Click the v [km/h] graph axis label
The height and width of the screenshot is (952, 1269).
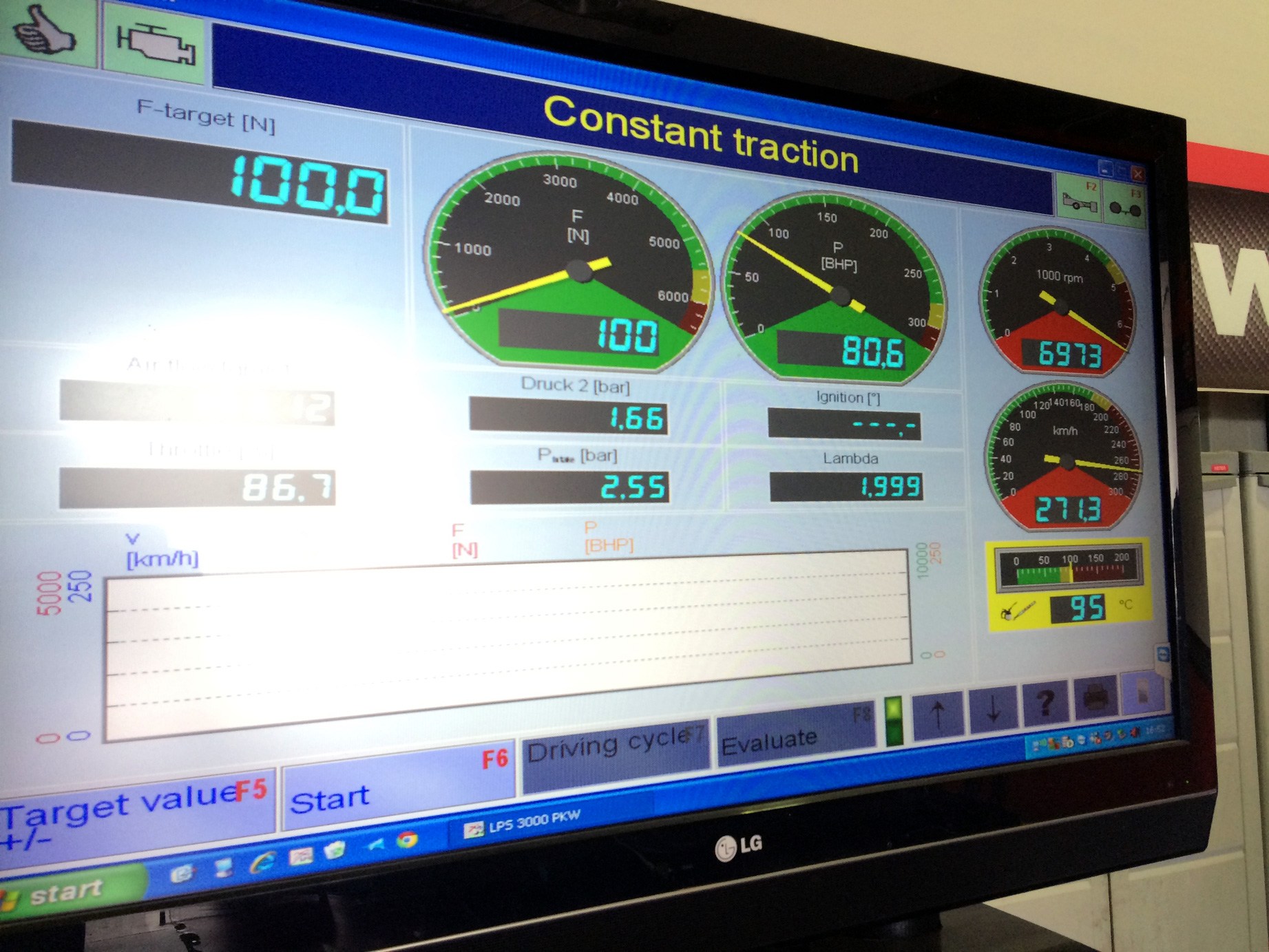161,551
